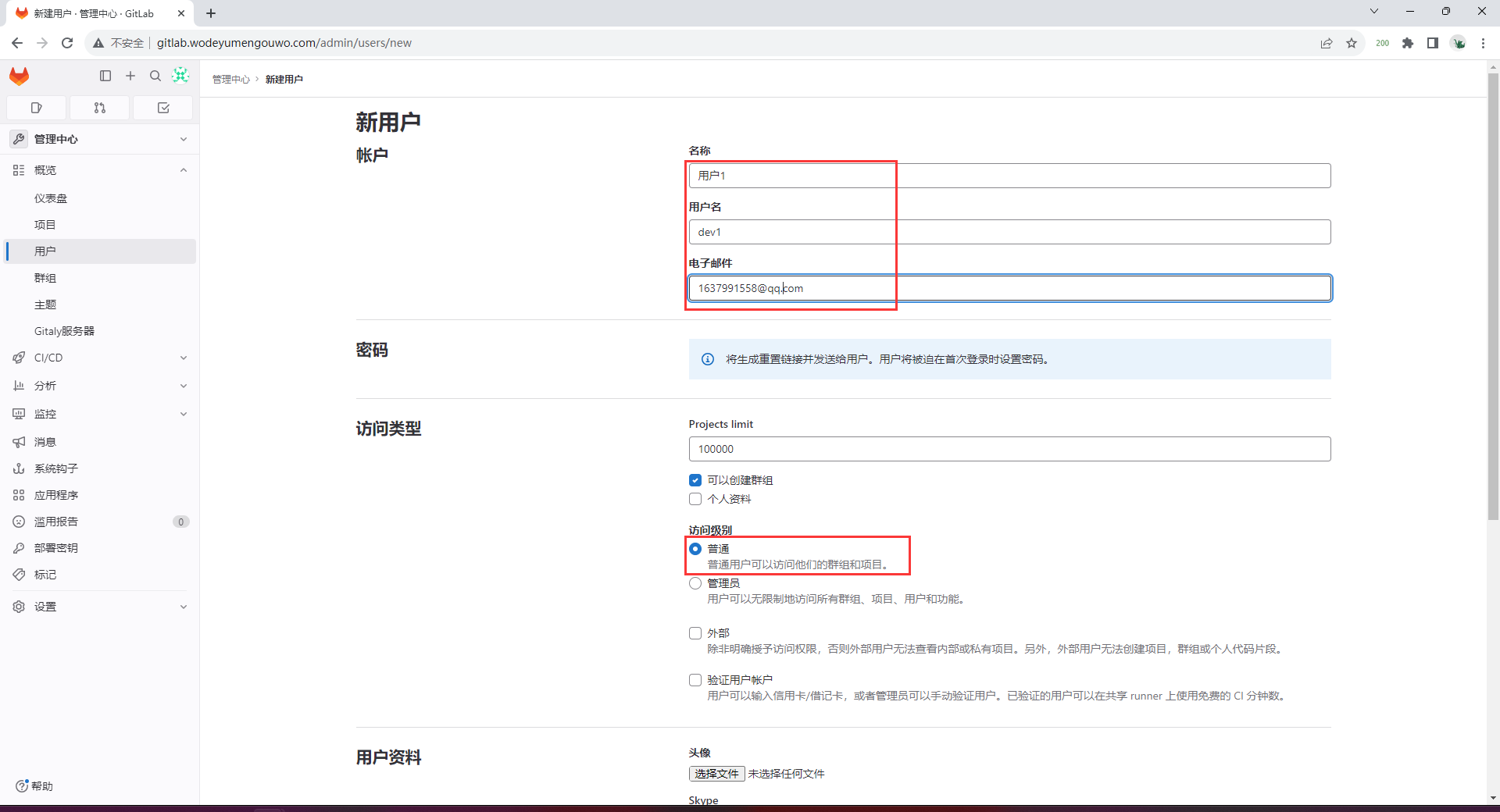Click the Projects limit input field

click(1009, 449)
